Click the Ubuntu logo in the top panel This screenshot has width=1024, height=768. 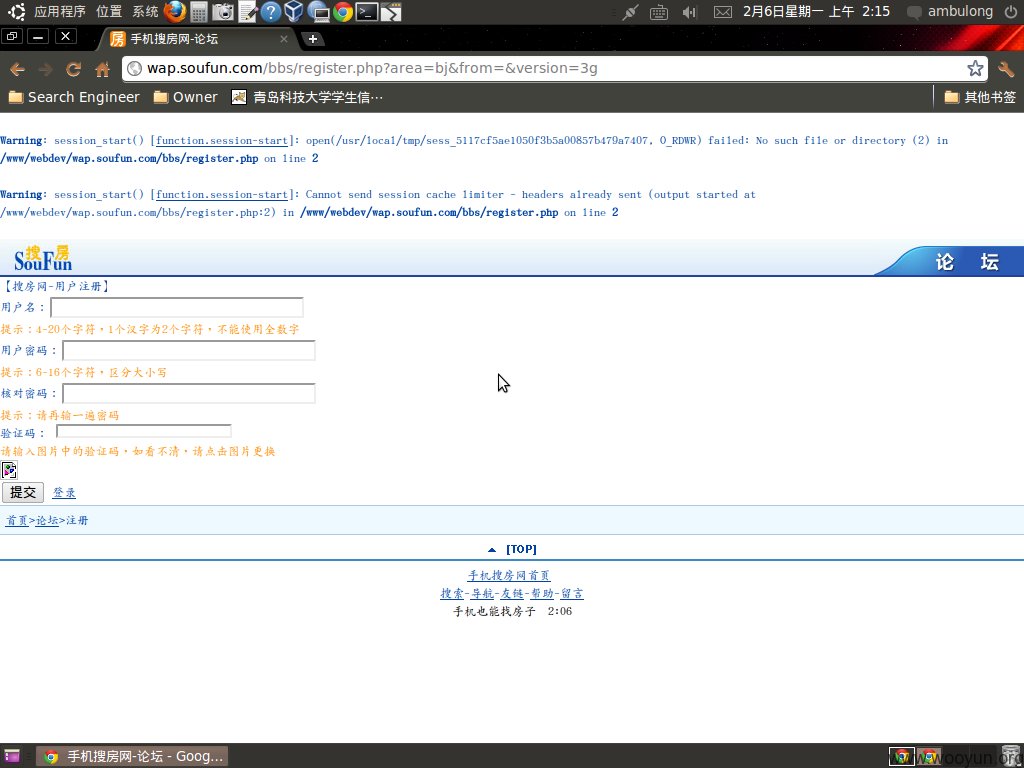coord(17,12)
